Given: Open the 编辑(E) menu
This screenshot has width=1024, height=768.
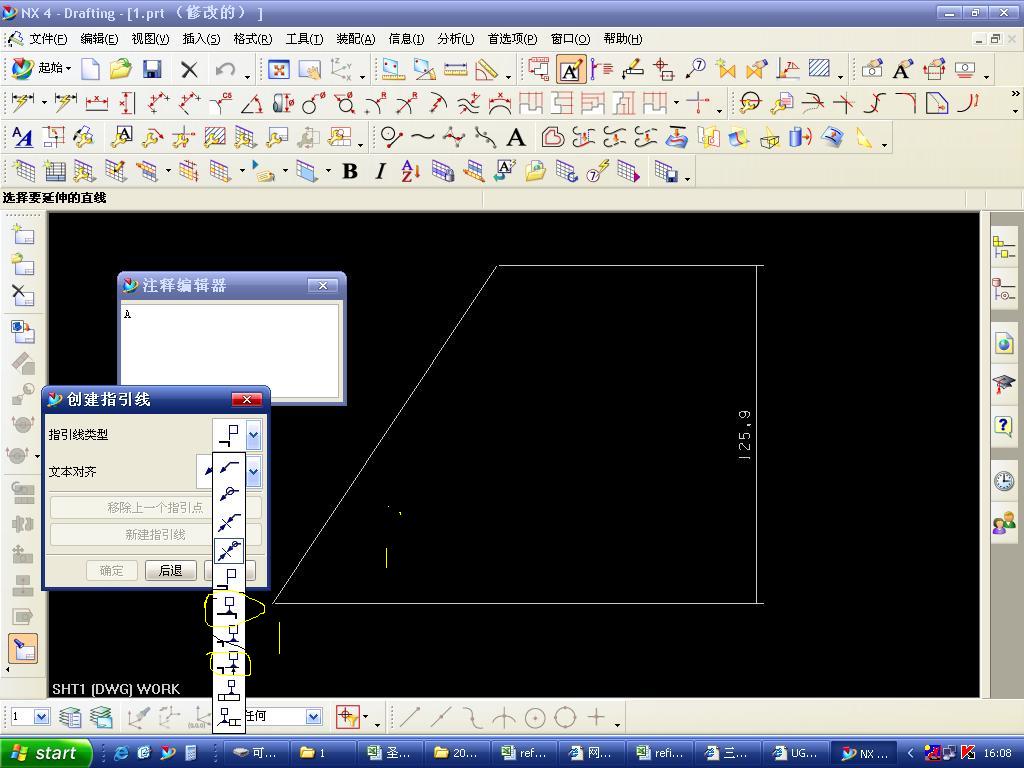Looking at the screenshot, I should [99, 39].
